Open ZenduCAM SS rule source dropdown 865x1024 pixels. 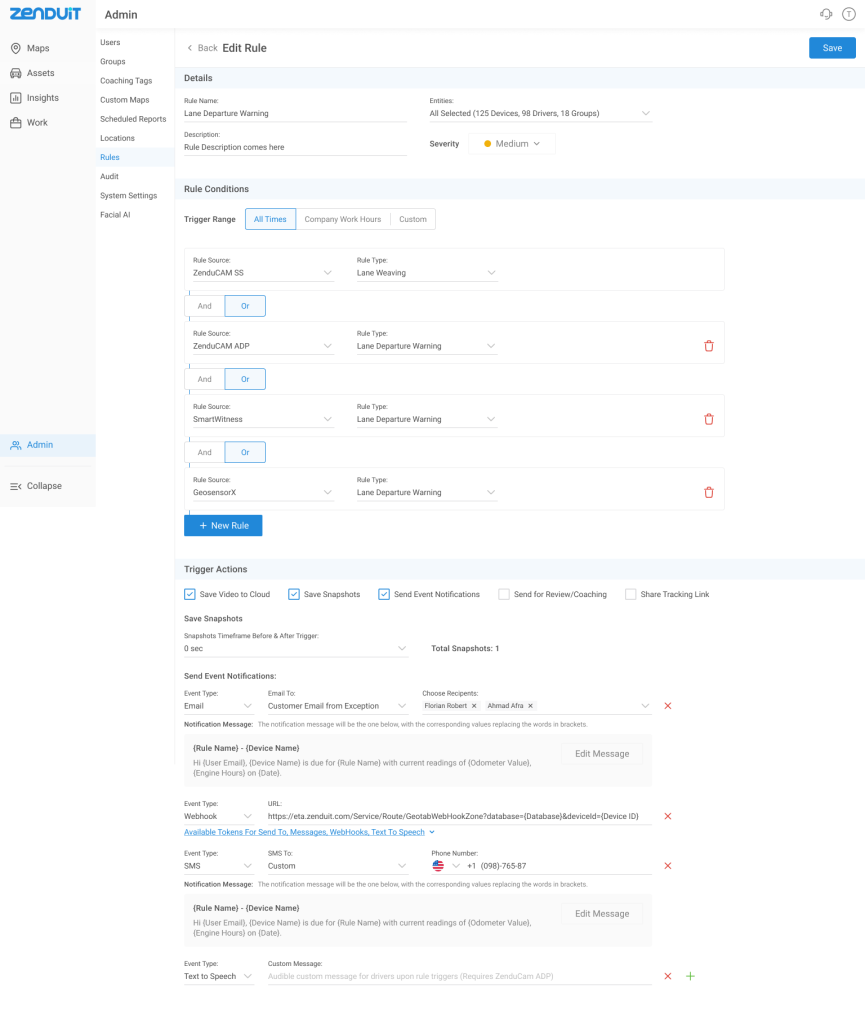tap(262, 273)
